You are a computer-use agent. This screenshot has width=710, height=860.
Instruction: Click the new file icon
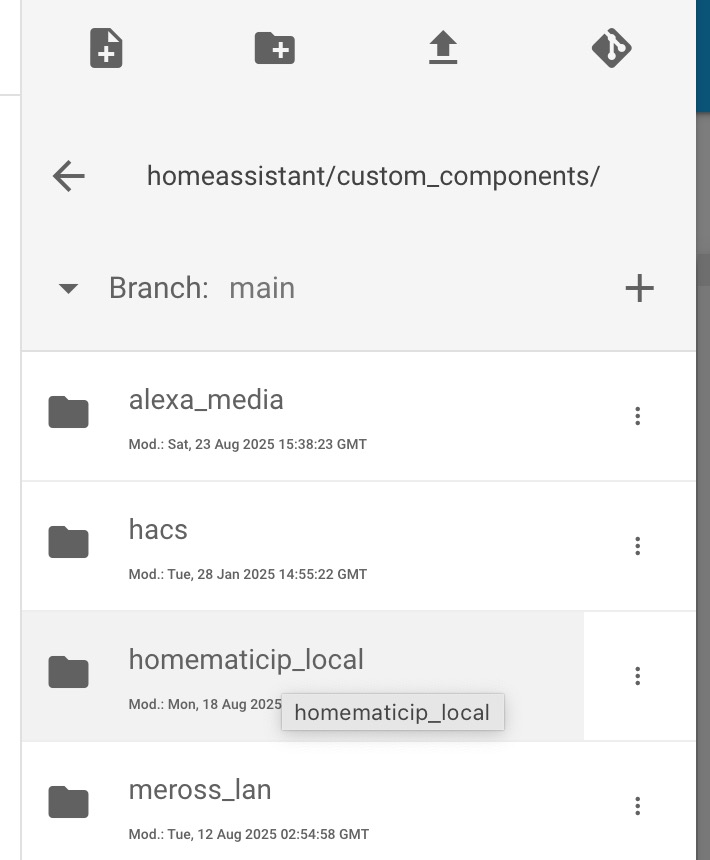coord(106,48)
